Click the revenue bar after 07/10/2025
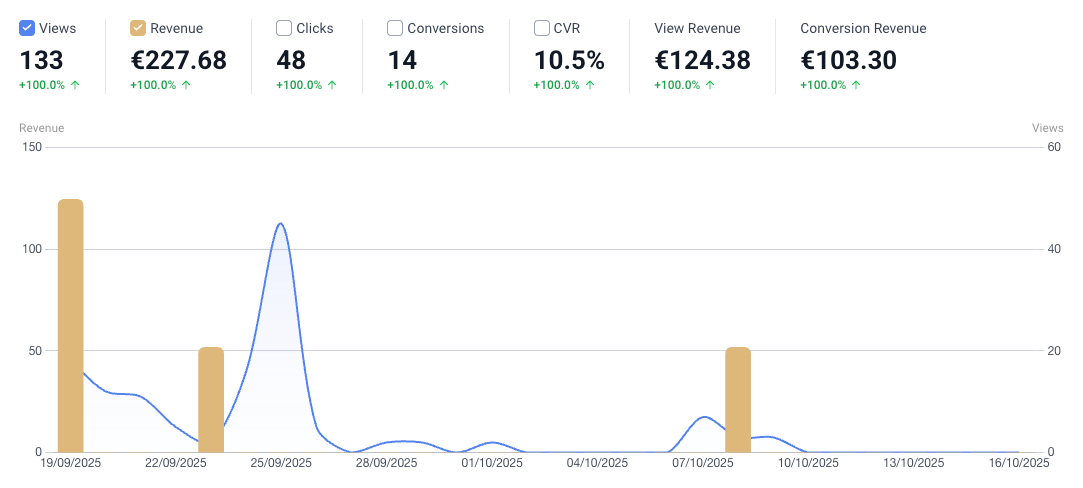 pos(738,400)
